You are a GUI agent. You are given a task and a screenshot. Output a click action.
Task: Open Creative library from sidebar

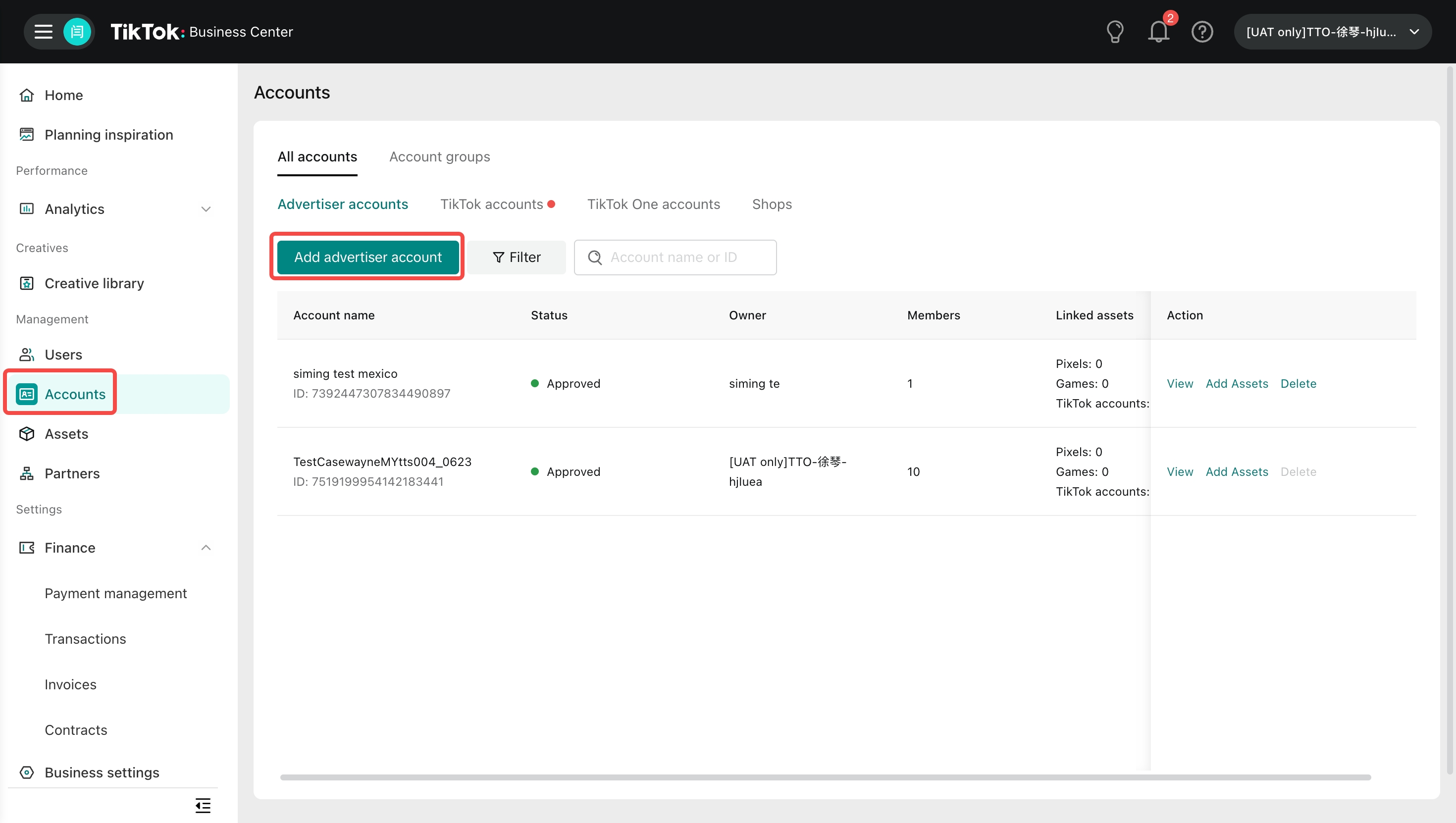click(94, 283)
